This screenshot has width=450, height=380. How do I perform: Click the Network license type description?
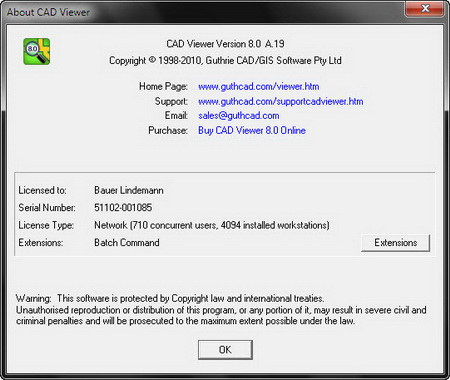212,225
